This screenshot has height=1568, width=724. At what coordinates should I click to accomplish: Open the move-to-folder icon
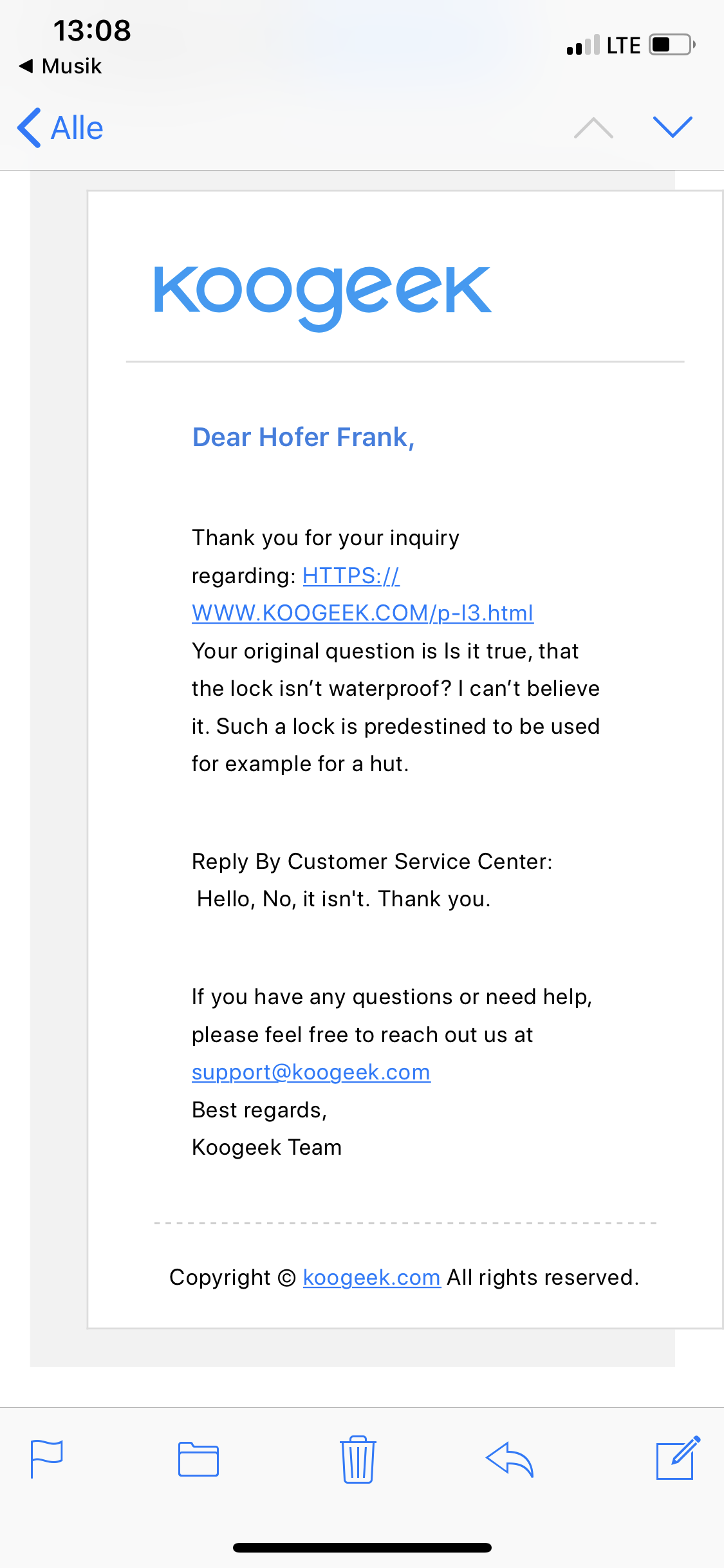[198, 1459]
